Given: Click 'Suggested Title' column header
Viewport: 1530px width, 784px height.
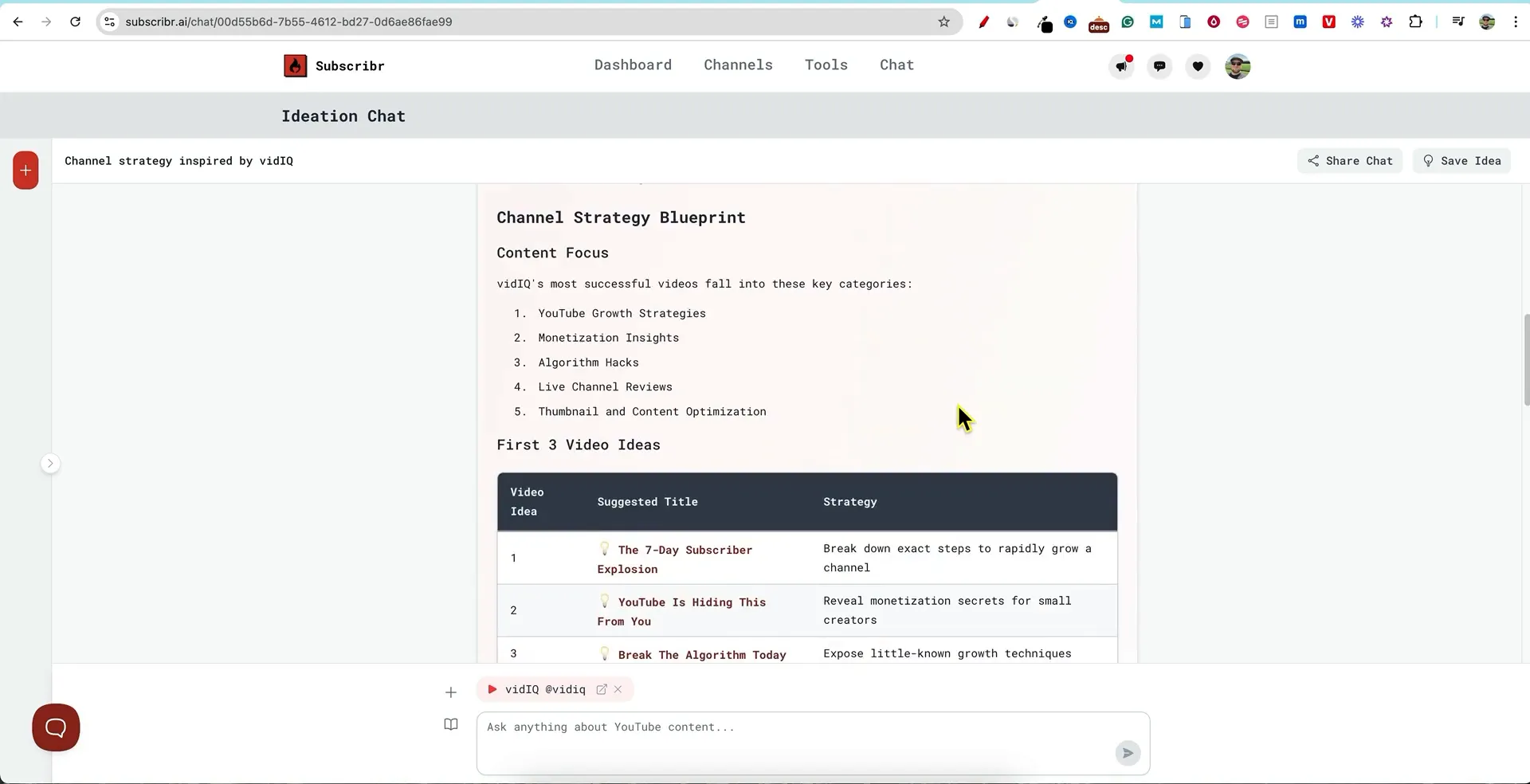Looking at the screenshot, I should point(647,502).
